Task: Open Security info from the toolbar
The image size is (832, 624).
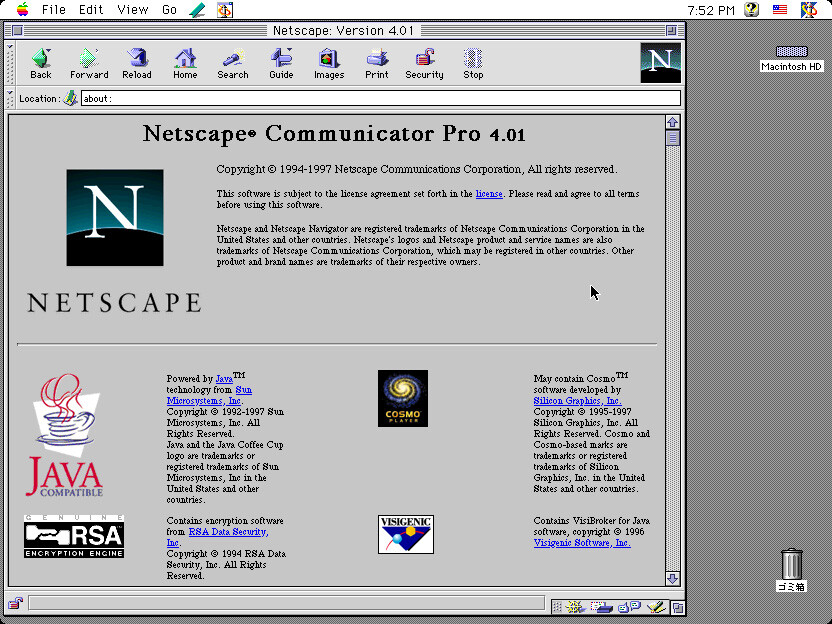Action: click(x=424, y=63)
